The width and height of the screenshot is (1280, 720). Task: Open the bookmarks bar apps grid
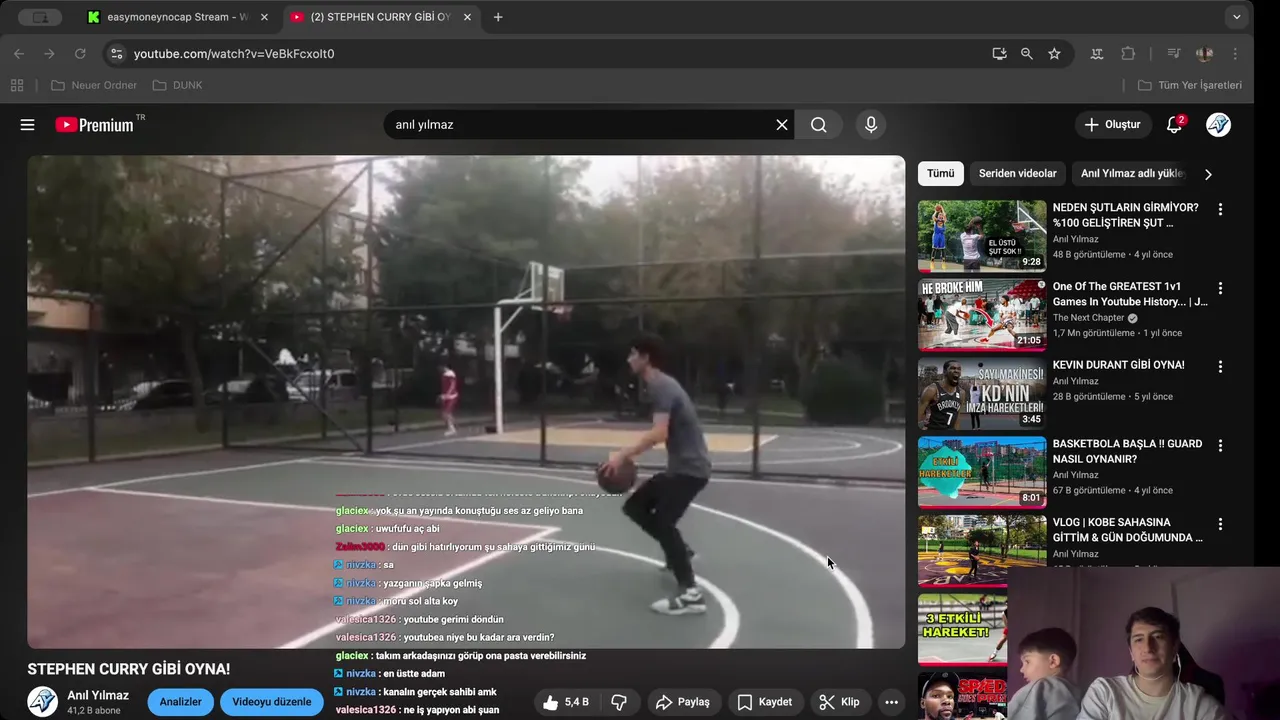click(17, 85)
